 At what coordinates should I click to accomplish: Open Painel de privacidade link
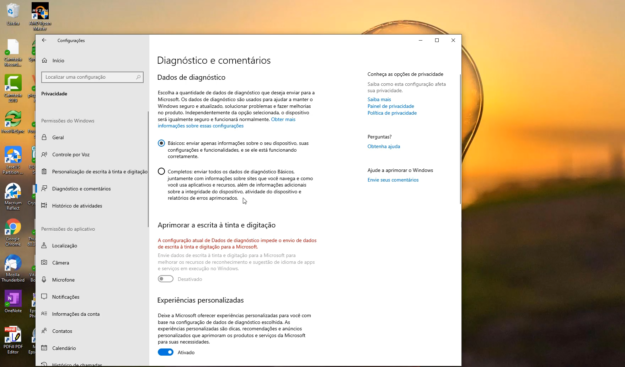[391, 106]
